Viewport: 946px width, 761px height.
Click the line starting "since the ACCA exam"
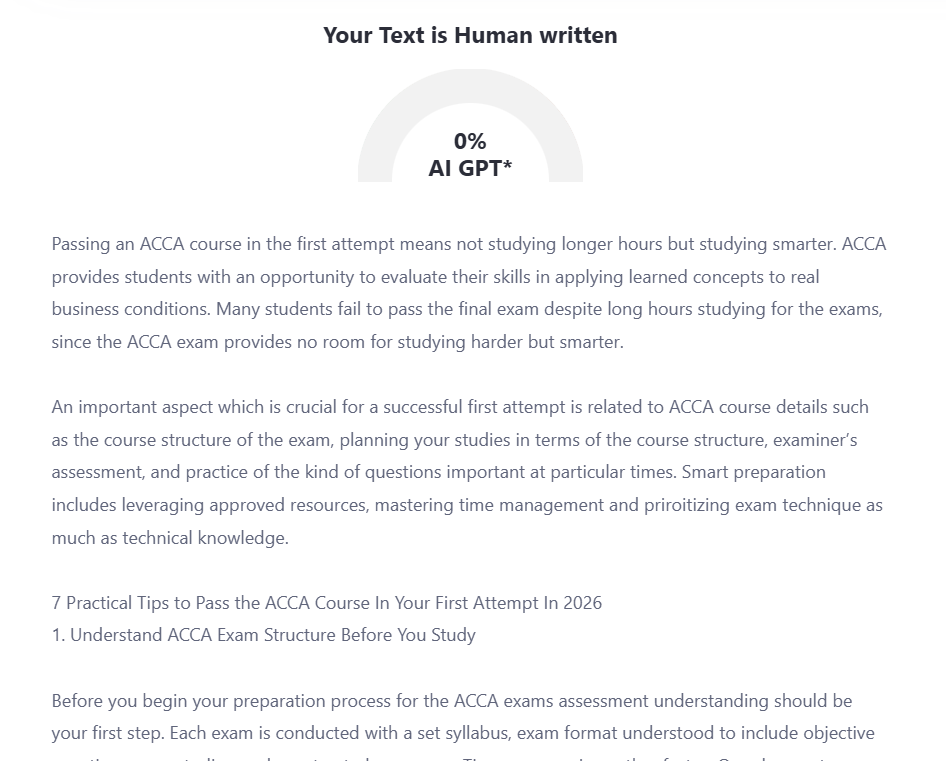[337, 342]
